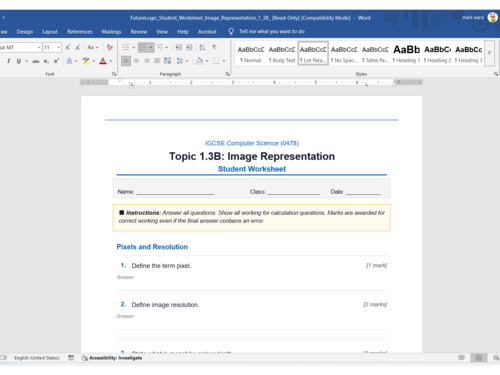
Task: Apply Underline formatting
Action: pyautogui.click(x=19, y=61)
